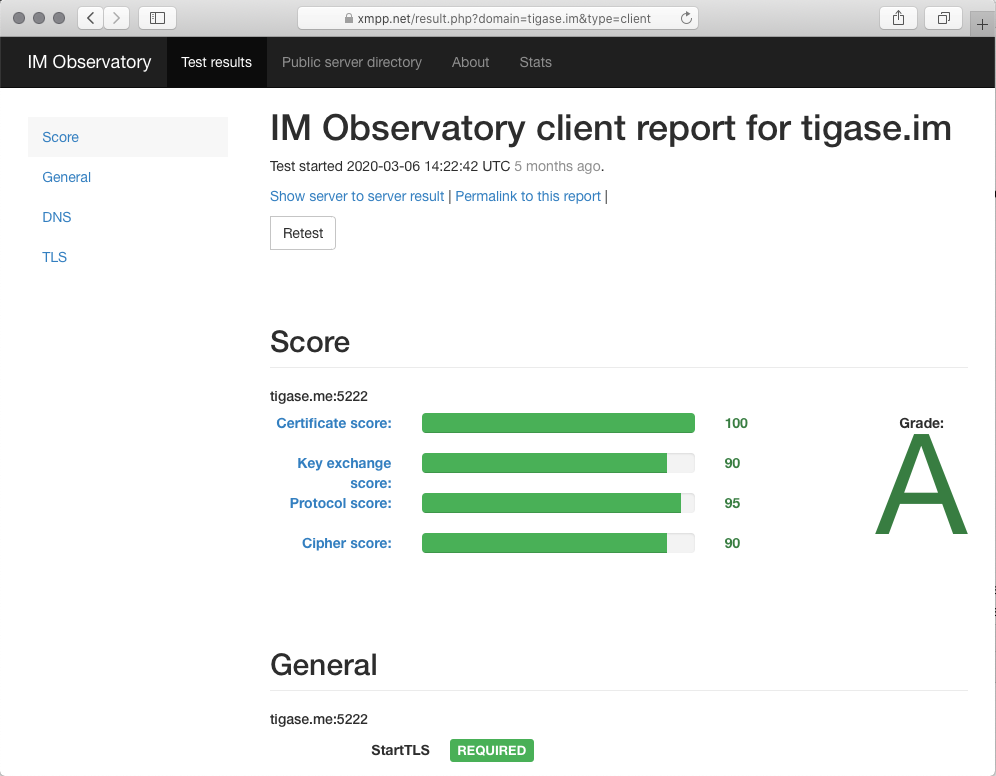The width and height of the screenshot is (996, 776).
Task: Open the About page in the navbar
Action: pos(471,62)
